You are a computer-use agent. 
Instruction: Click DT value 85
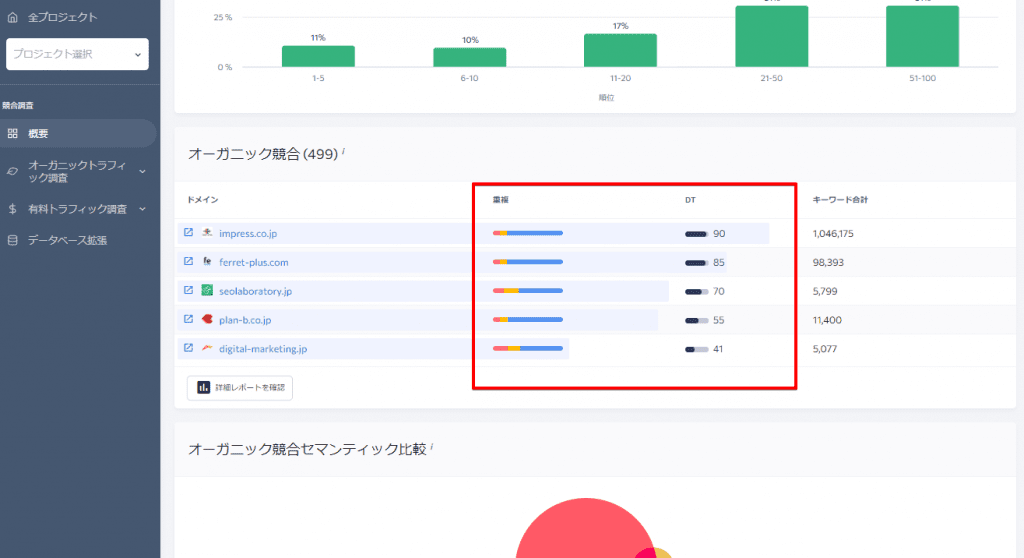coord(718,262)
